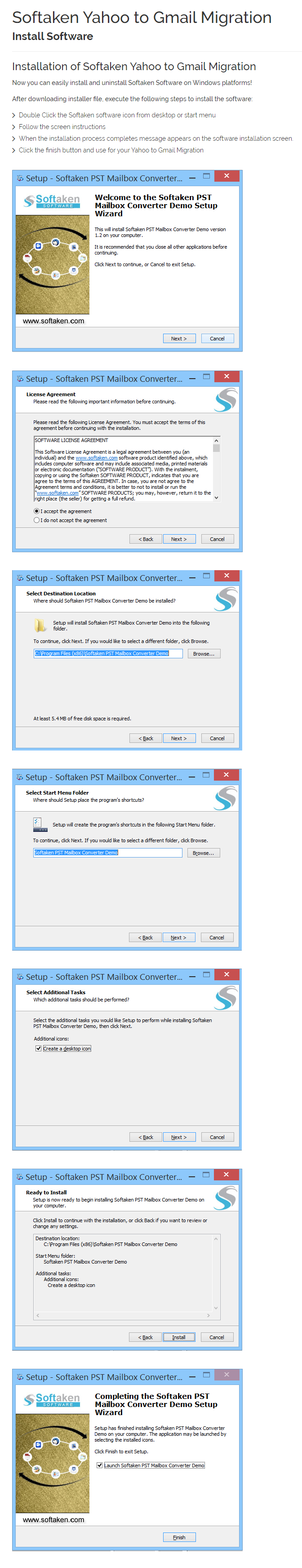Click the setup icon in the Select Destination Location title bar
This screenshot has width=302, height=1568.
(20, 578)
